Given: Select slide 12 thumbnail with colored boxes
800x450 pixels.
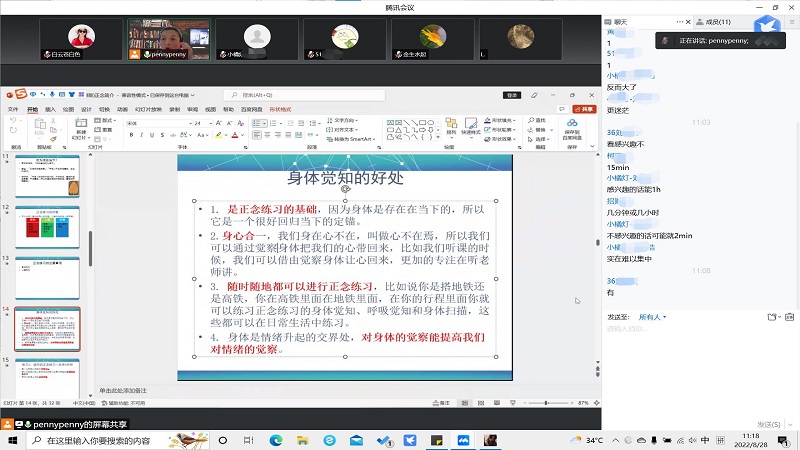Looking at the screenshot, I should [x=47, y=227].
